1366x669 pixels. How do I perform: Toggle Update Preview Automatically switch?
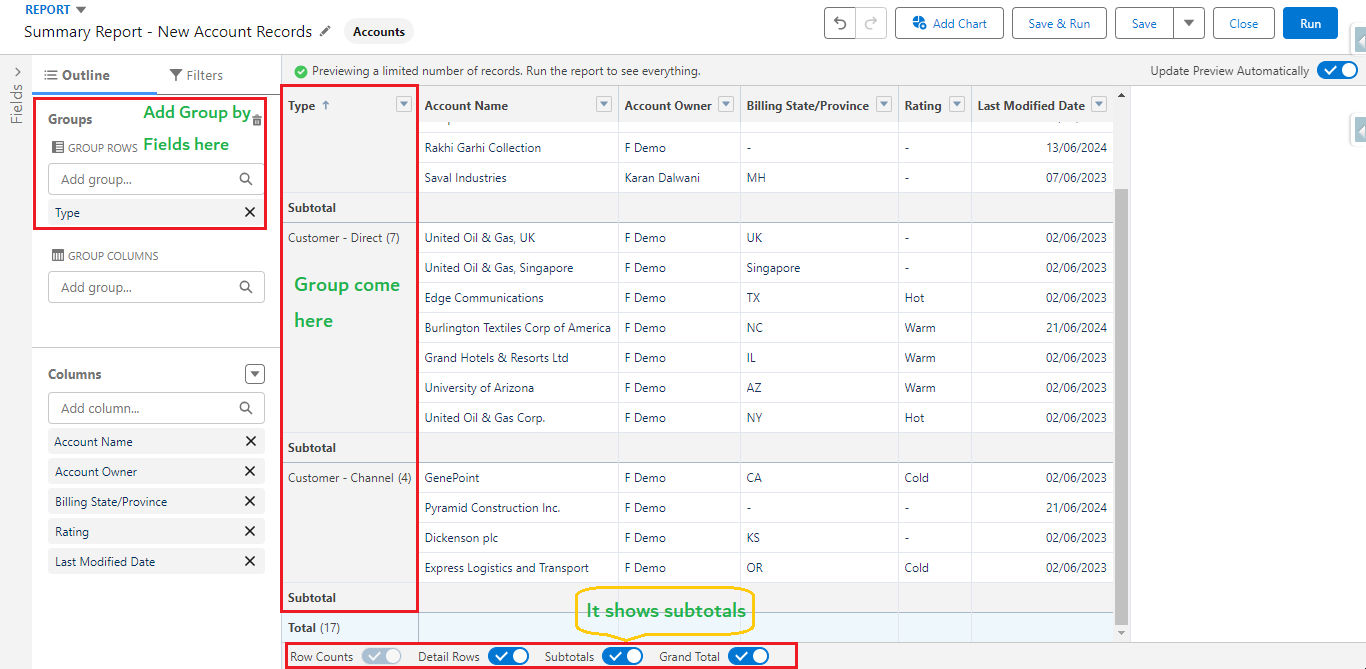(x=1336, y=71)
